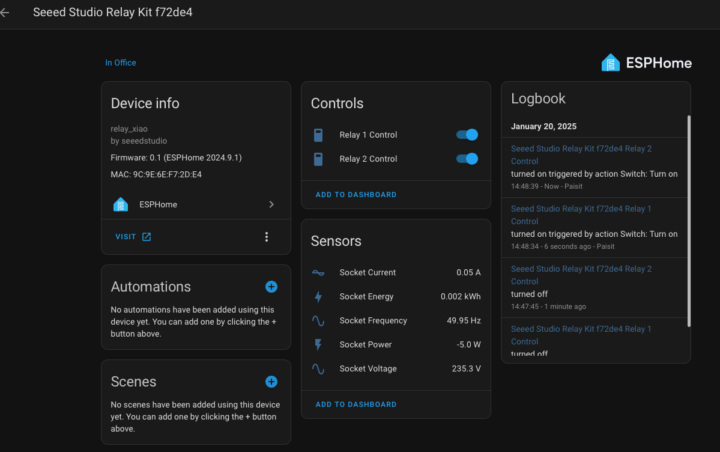Open the Device info three-dot menu
This screenshot has width=720, height=452.
click(x=266, y=237)
